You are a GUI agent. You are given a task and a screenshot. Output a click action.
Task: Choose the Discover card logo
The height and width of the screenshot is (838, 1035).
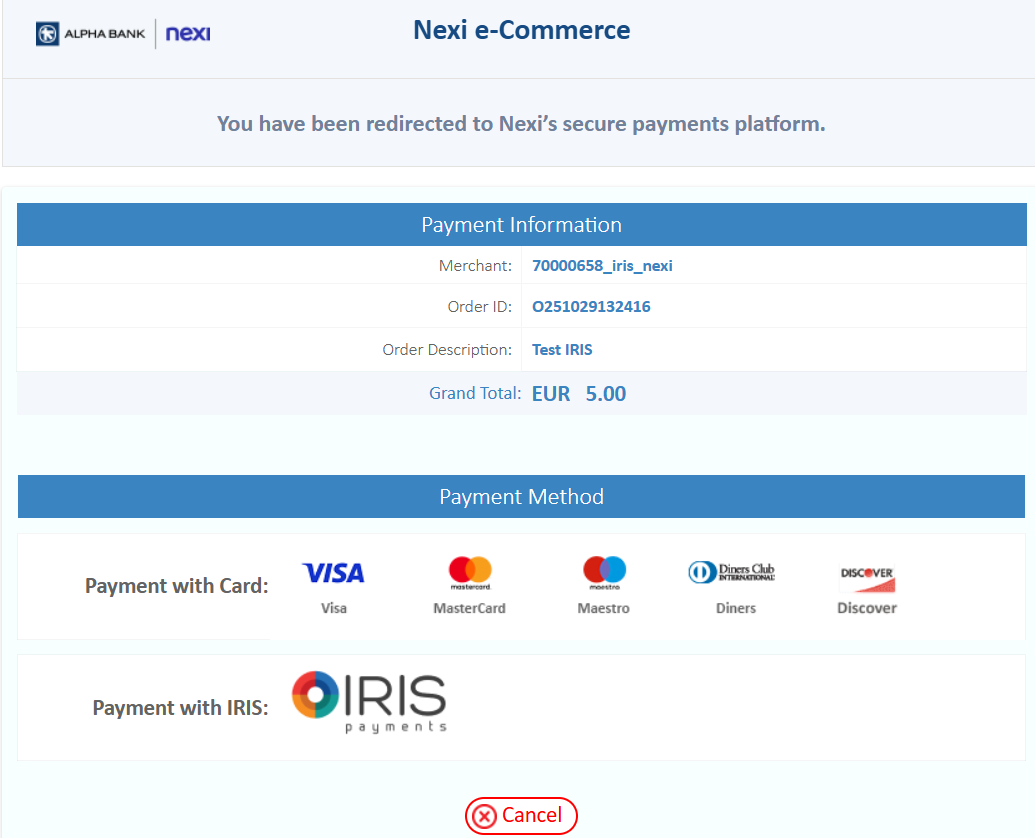867,578
